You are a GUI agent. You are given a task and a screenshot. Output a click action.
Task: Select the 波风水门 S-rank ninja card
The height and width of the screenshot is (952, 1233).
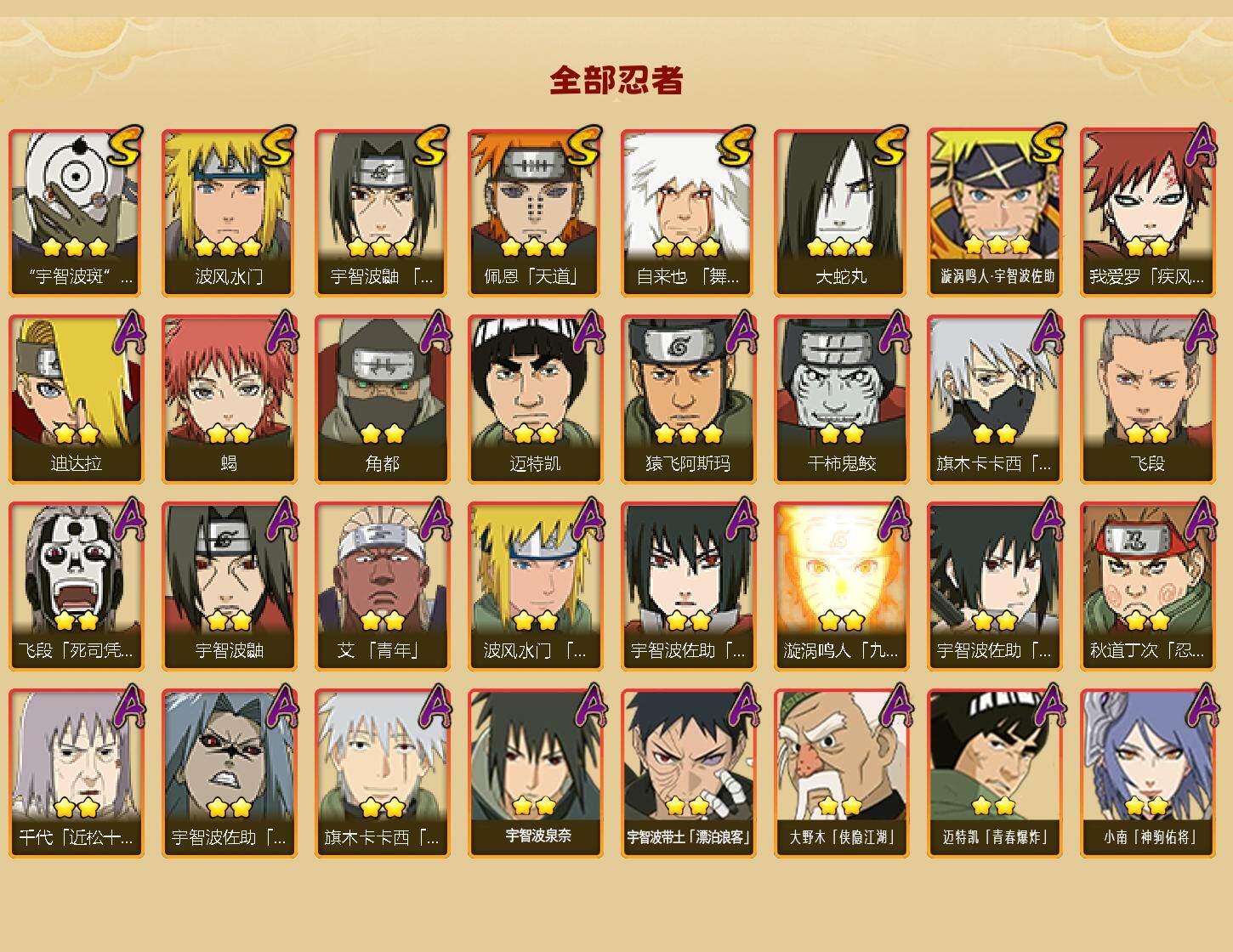(230, 212)
